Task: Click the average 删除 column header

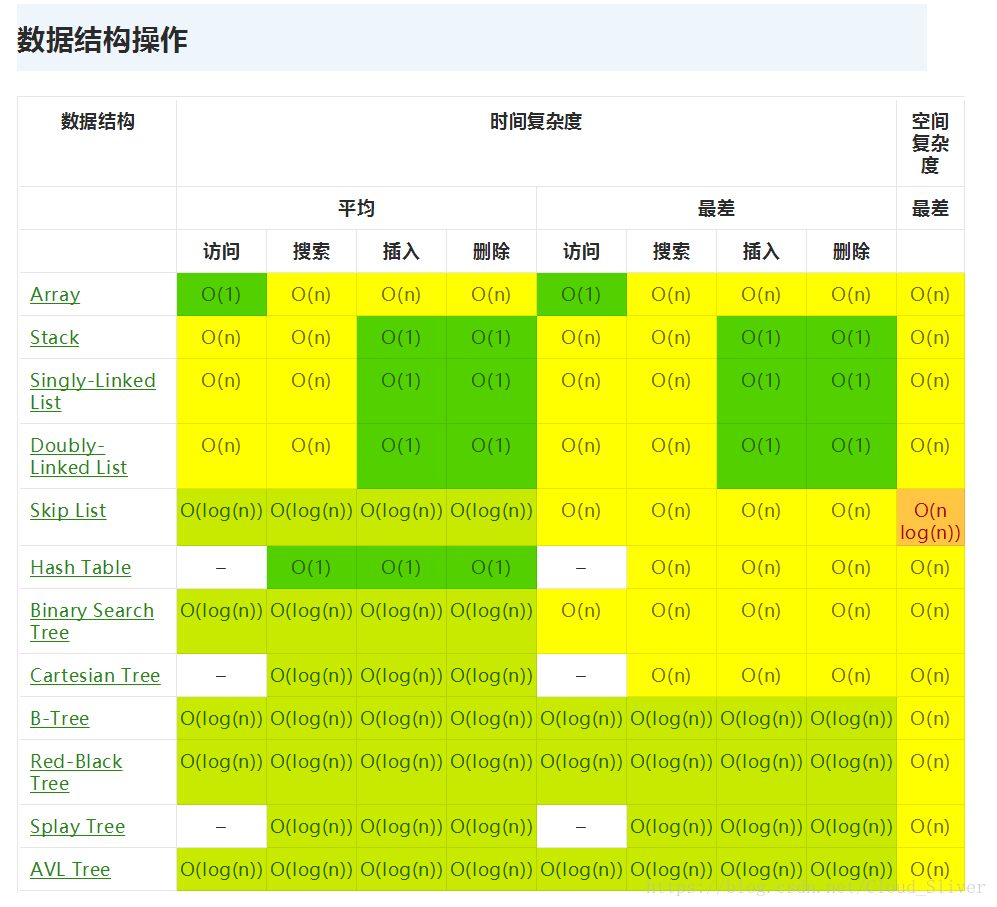Action: click(x=492, y=251)
